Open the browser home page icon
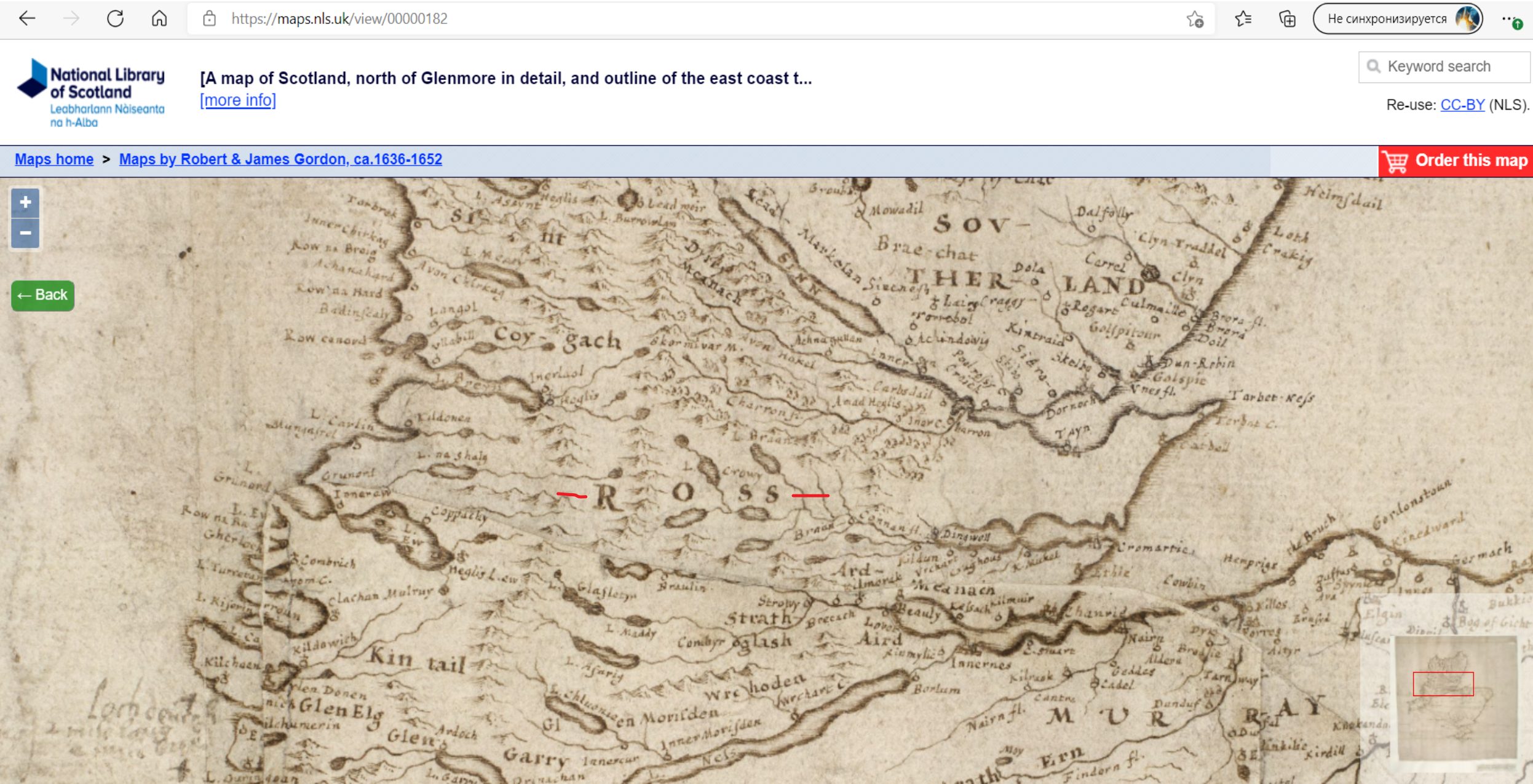 [x=159, y=18]
